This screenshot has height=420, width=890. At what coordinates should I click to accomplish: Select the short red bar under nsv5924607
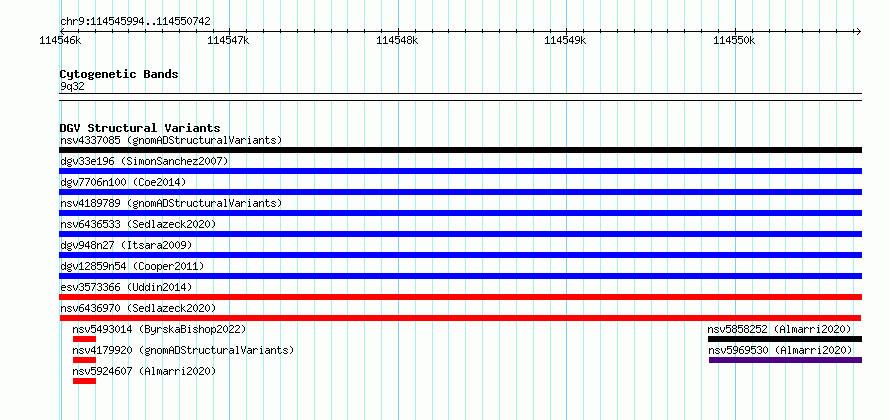click(85, 381)
